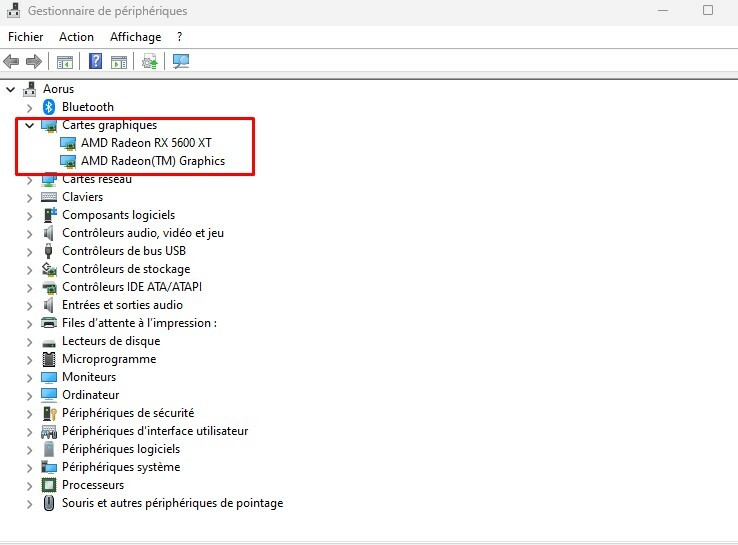
Task: Select Périphériques système label
Action: [x=121, y=467]
